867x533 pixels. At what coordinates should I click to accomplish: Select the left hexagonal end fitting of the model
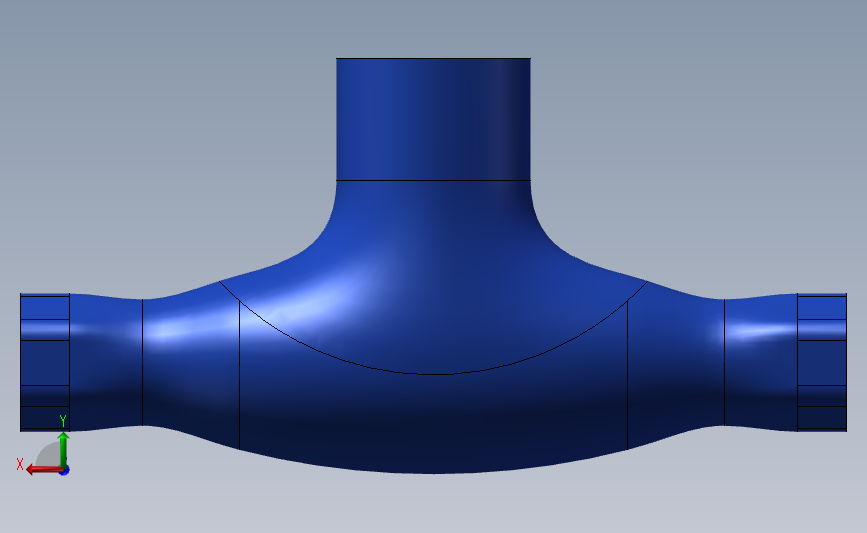[45, 362]
